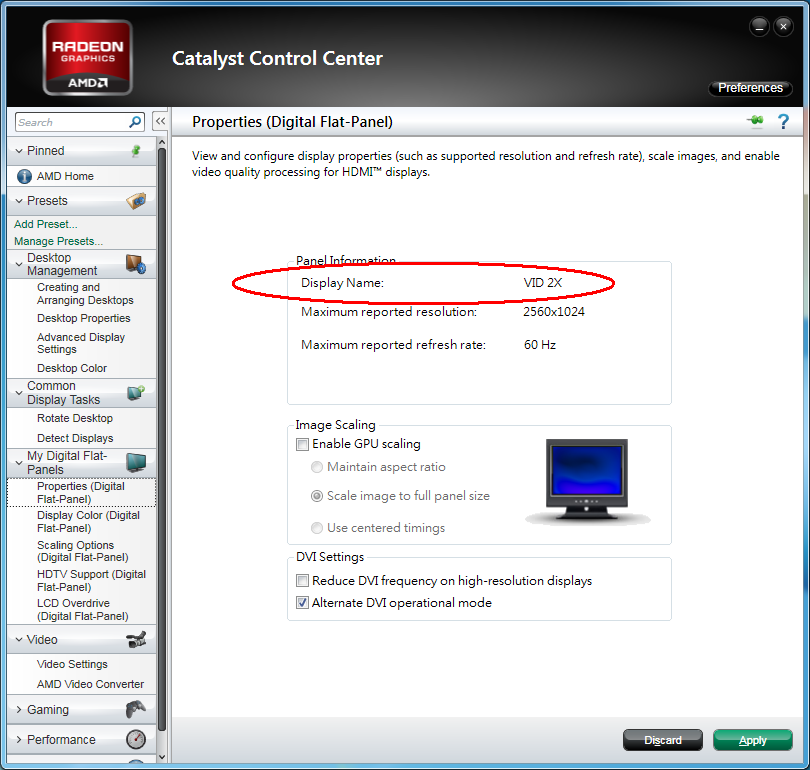Select Rotate Desktop task
Screen dimensions: 810x770
coord(74,418)
